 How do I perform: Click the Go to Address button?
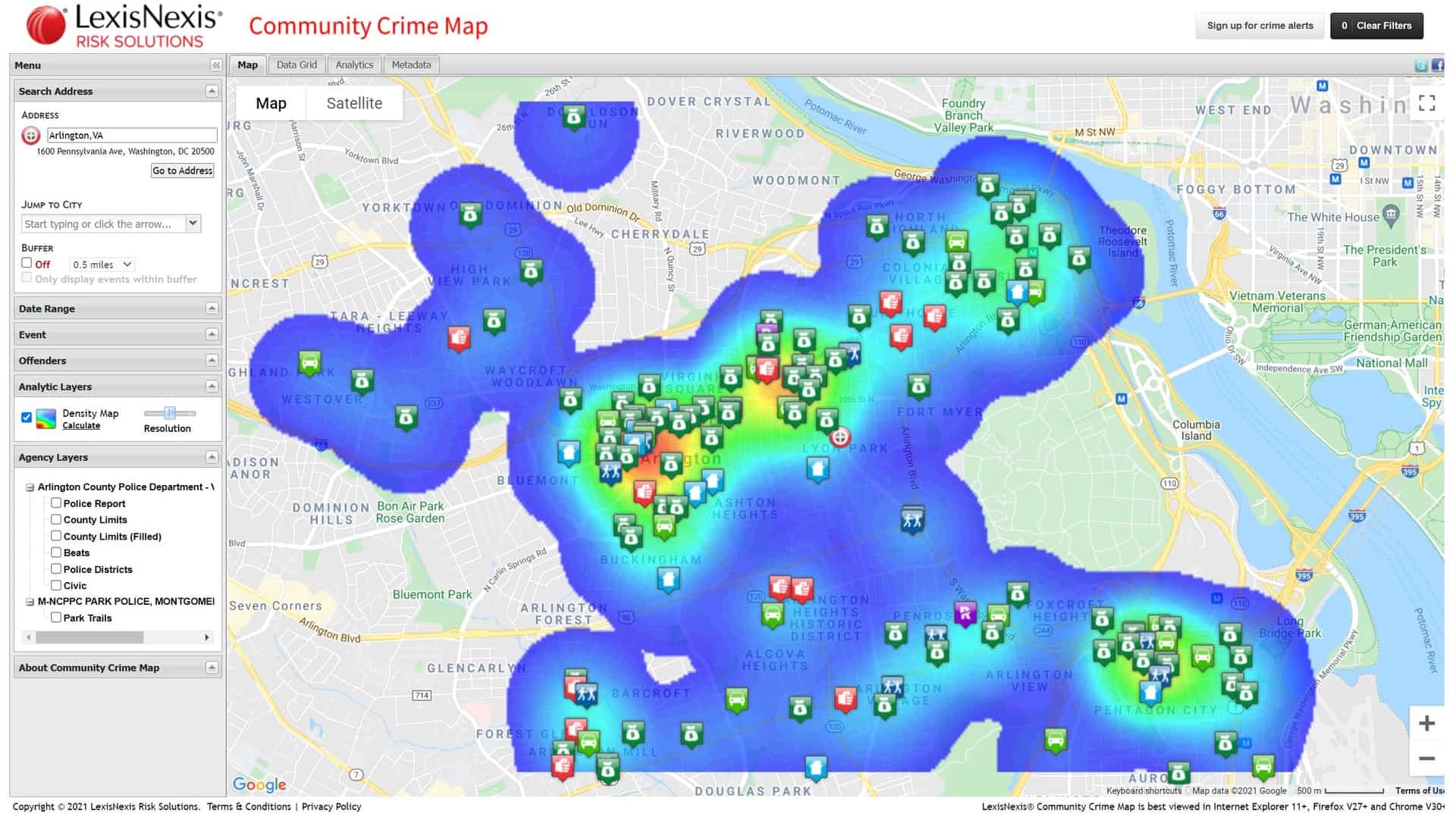182,171
